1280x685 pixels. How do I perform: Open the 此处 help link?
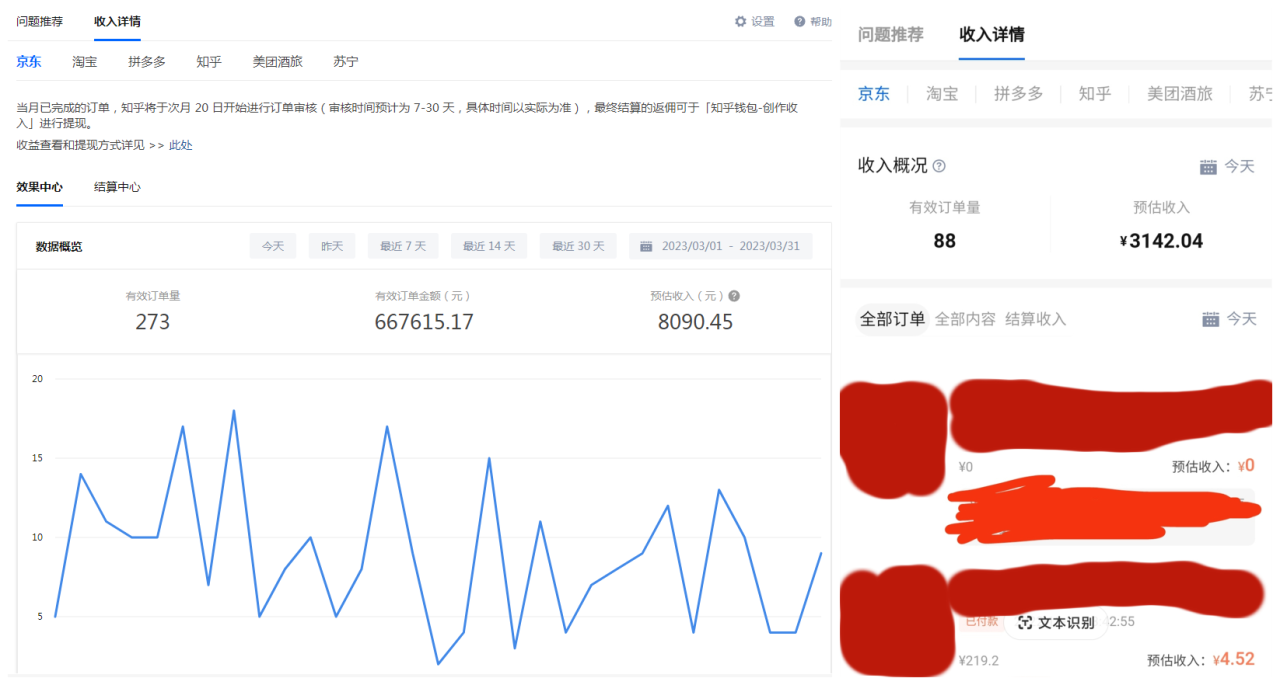pos(183,146)
